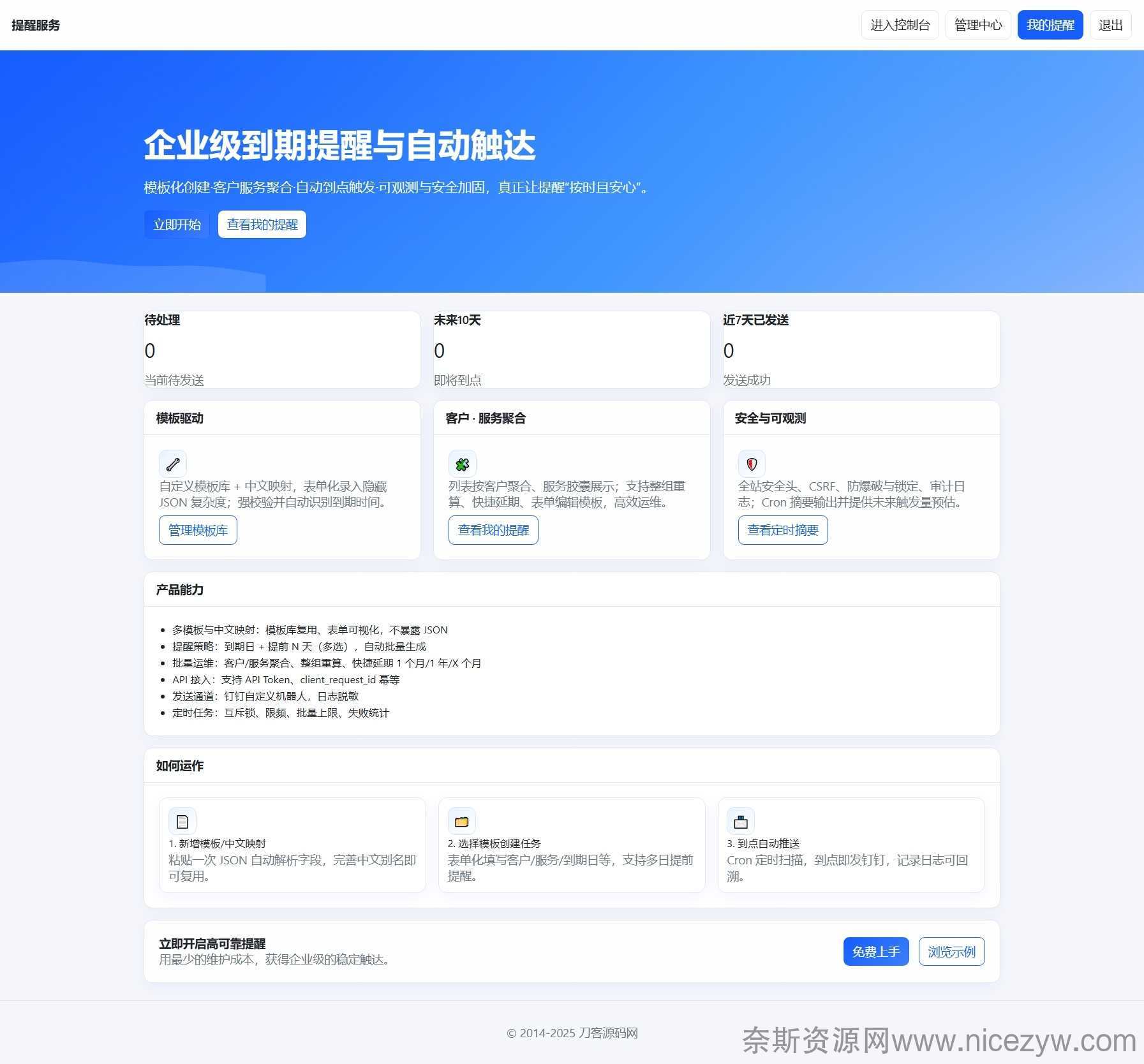Click 查看我的提醒 in the blue hero banner

(x=262, y=225)
